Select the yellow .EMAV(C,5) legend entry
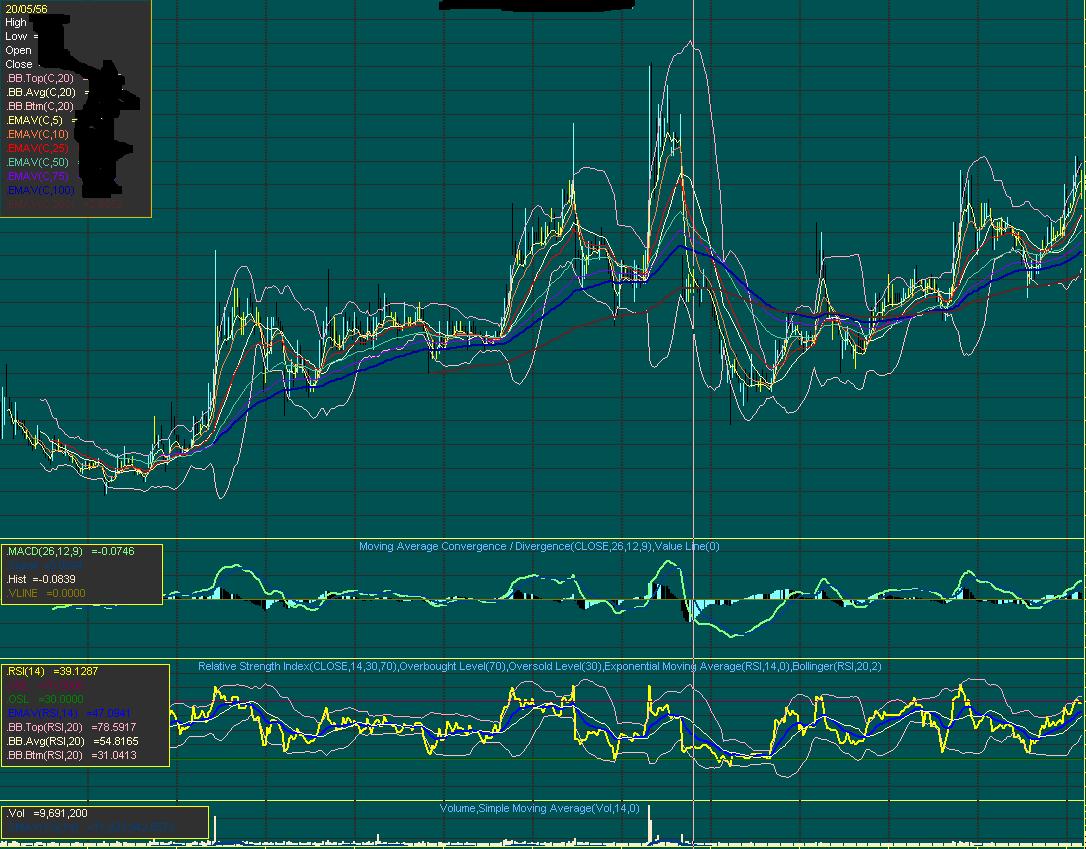 pos(35,120)
